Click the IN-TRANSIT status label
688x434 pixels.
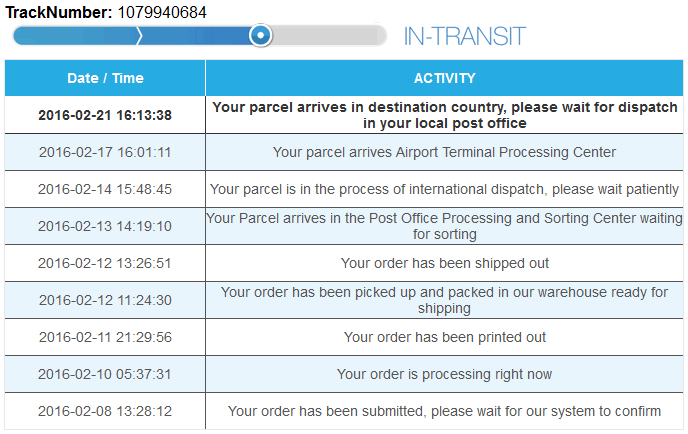click(464, 37)
